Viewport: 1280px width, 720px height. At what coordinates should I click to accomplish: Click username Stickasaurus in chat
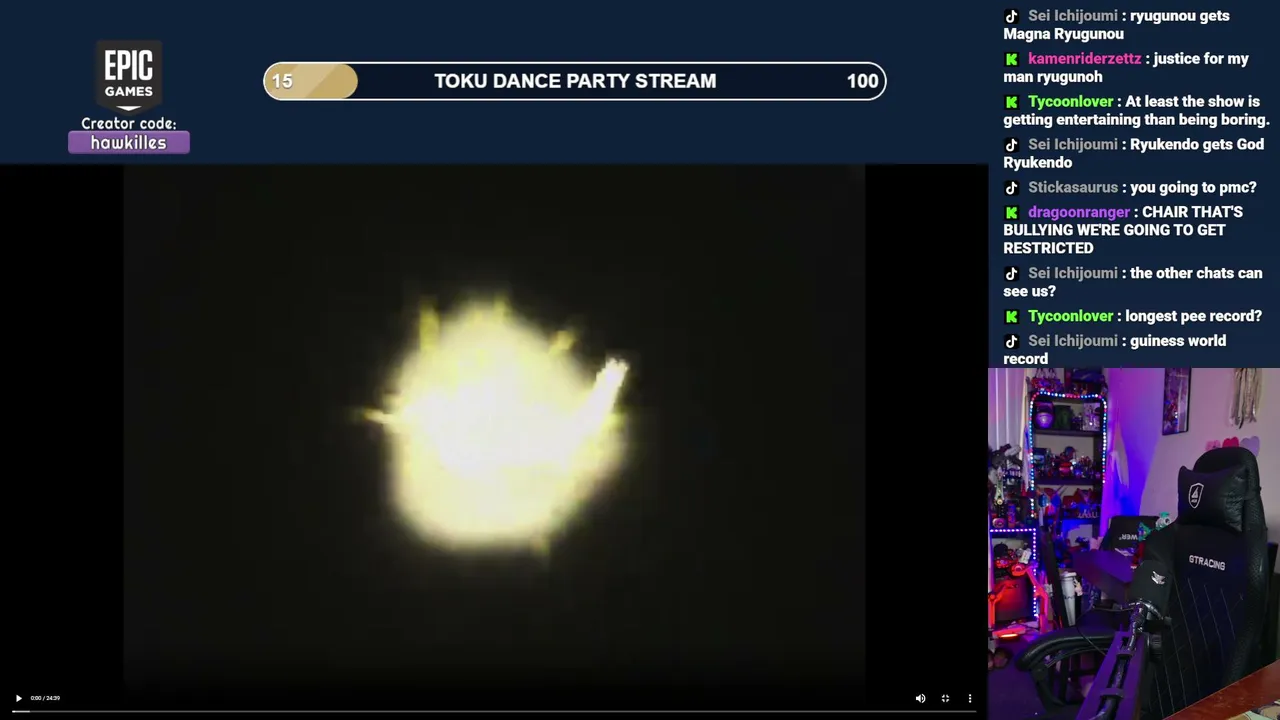point(1073,188)
